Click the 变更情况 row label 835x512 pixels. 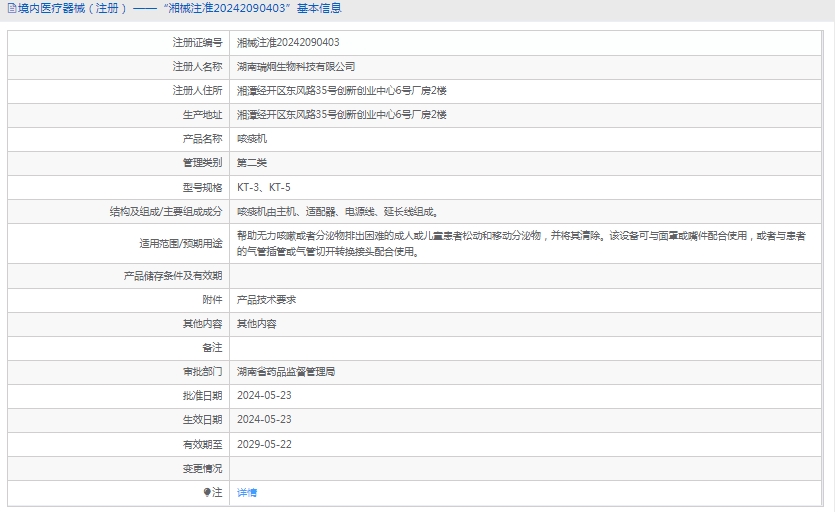[x=202, y=468]
